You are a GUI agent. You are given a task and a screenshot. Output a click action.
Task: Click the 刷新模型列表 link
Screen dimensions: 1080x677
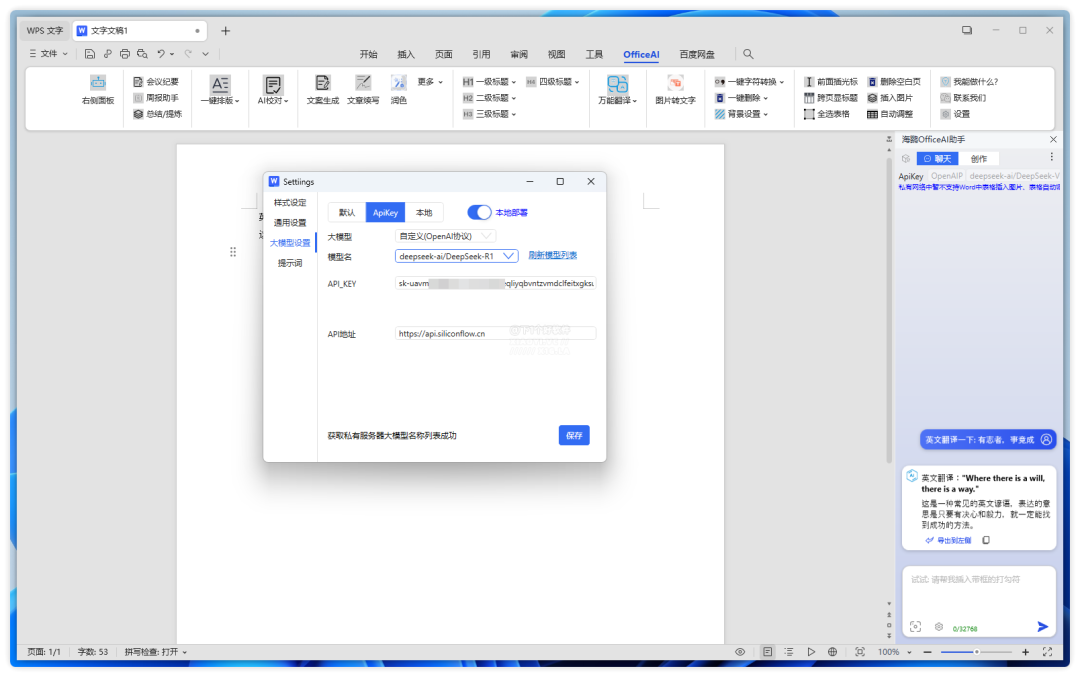click(552, 255)
